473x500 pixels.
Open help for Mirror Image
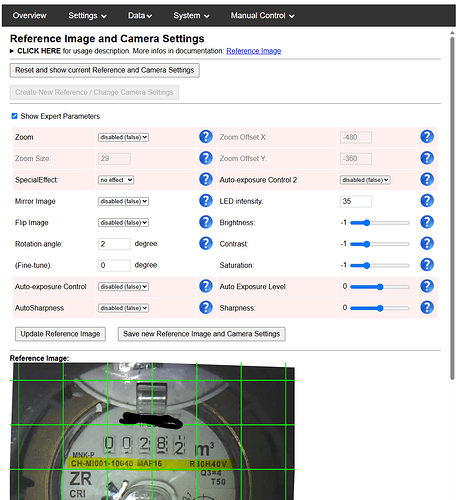(x=206, y=201)
